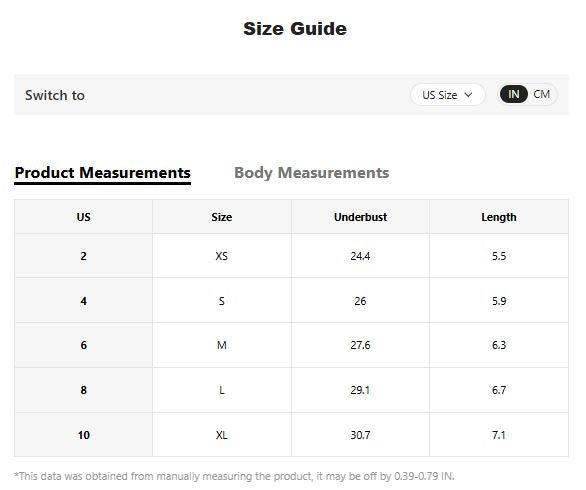Click the US size 10 row cell
The image size is (586, 490).
(x=83, y=435)
